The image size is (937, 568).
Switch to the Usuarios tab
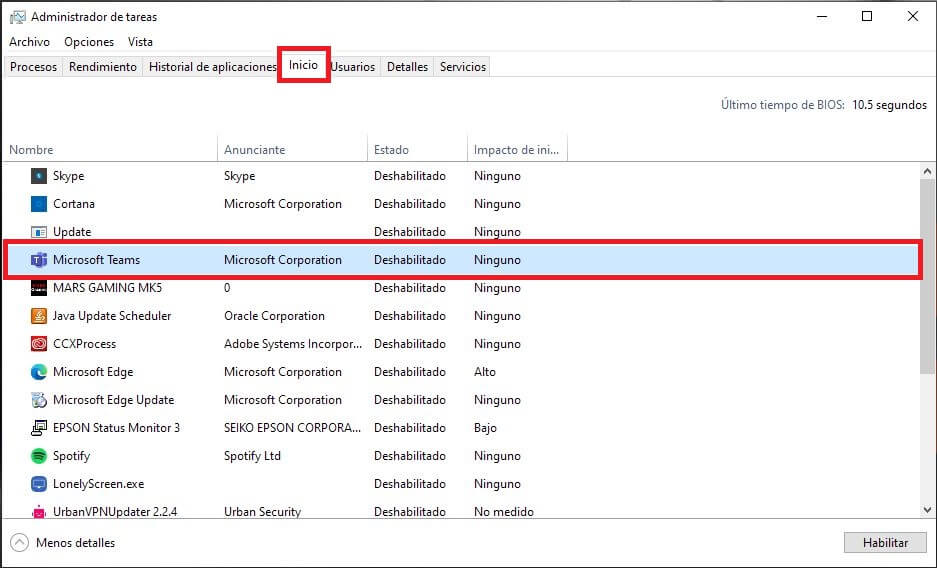pyautogui.click(x=353, y=67)
